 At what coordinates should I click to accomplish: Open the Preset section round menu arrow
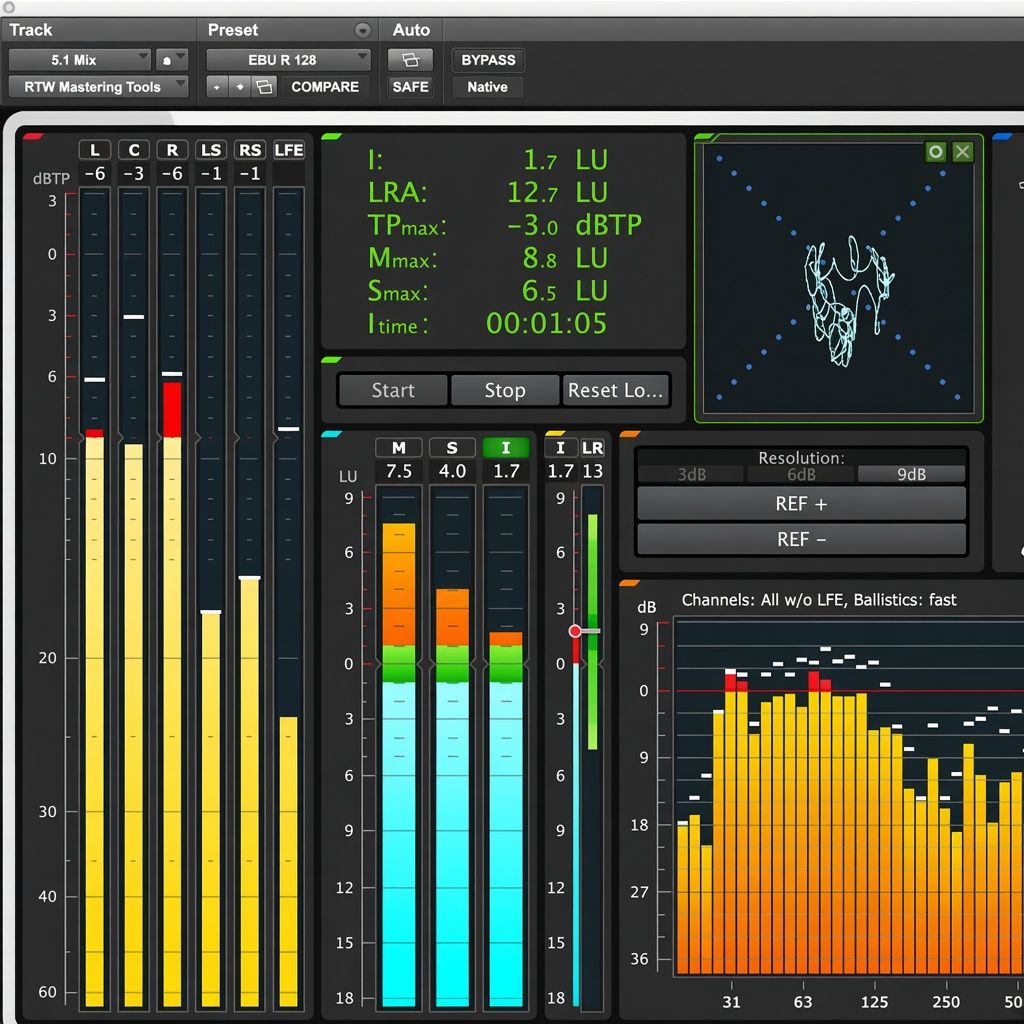[362, 30]
